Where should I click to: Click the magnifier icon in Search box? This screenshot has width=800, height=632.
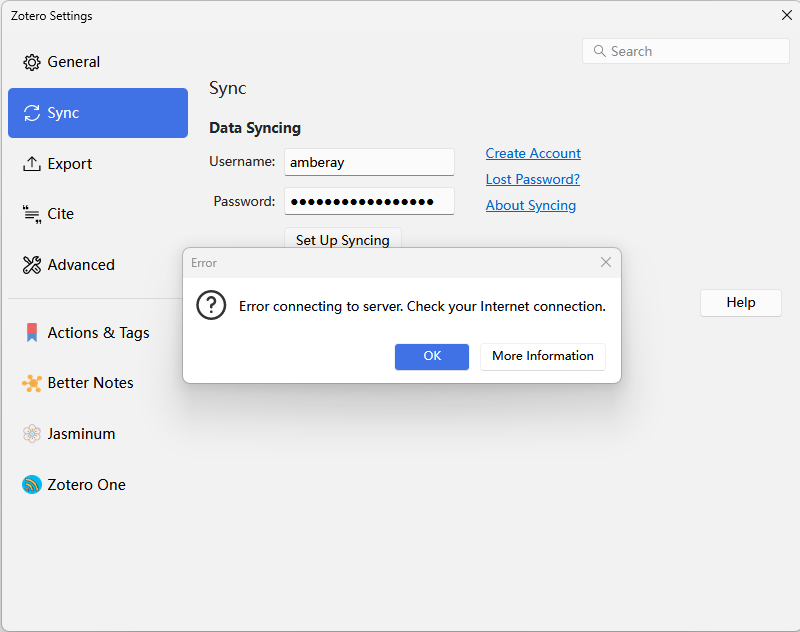point(599,51)
